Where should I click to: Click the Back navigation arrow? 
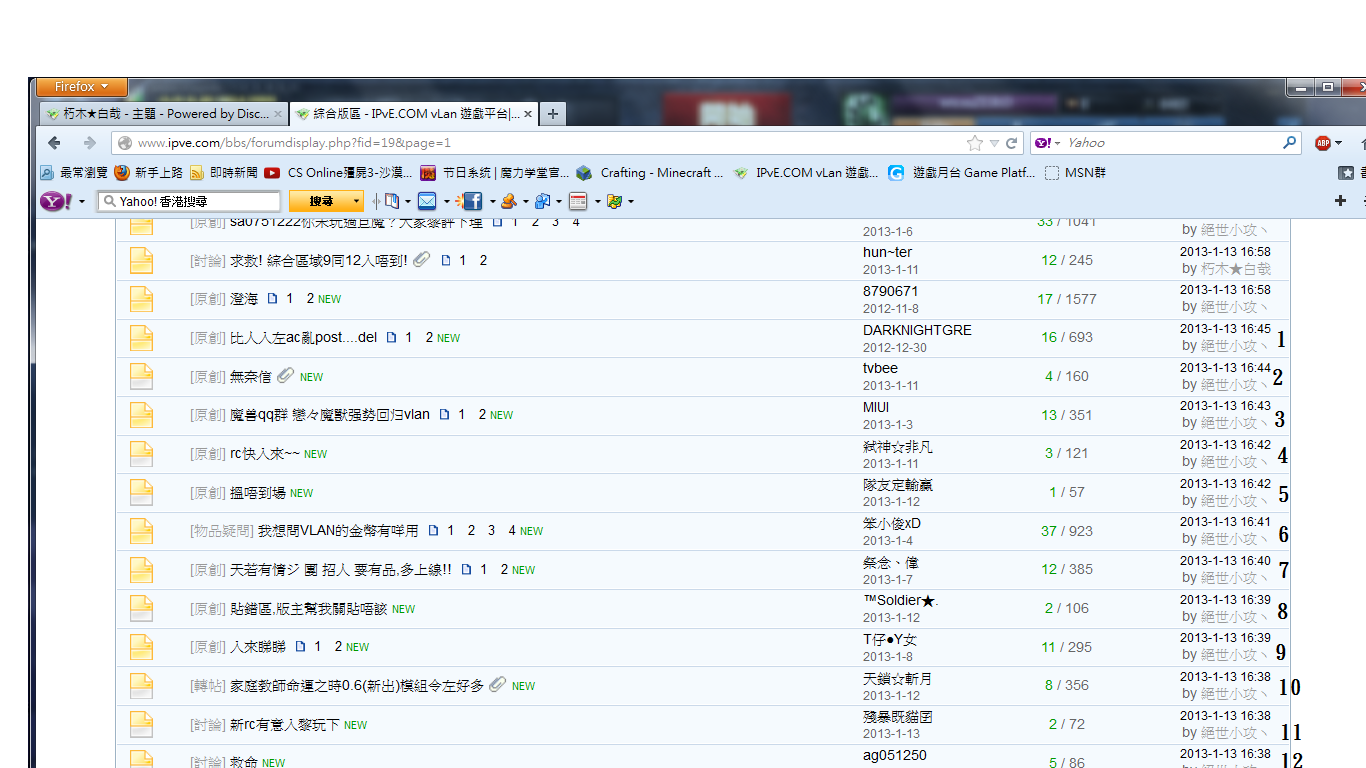click(x=55, y=143)
